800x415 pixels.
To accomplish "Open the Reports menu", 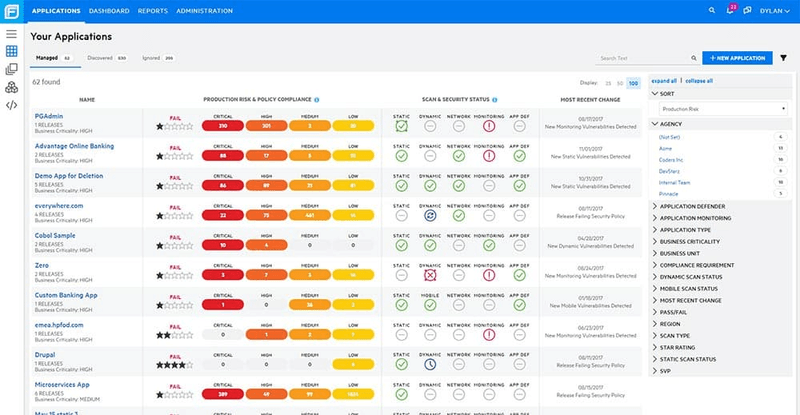I will (153, 11).
